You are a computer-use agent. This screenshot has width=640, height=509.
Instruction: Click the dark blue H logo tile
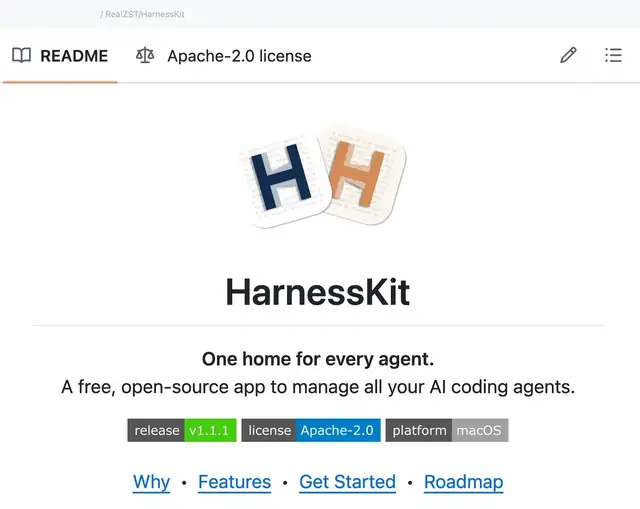click(x=284, y=180)
